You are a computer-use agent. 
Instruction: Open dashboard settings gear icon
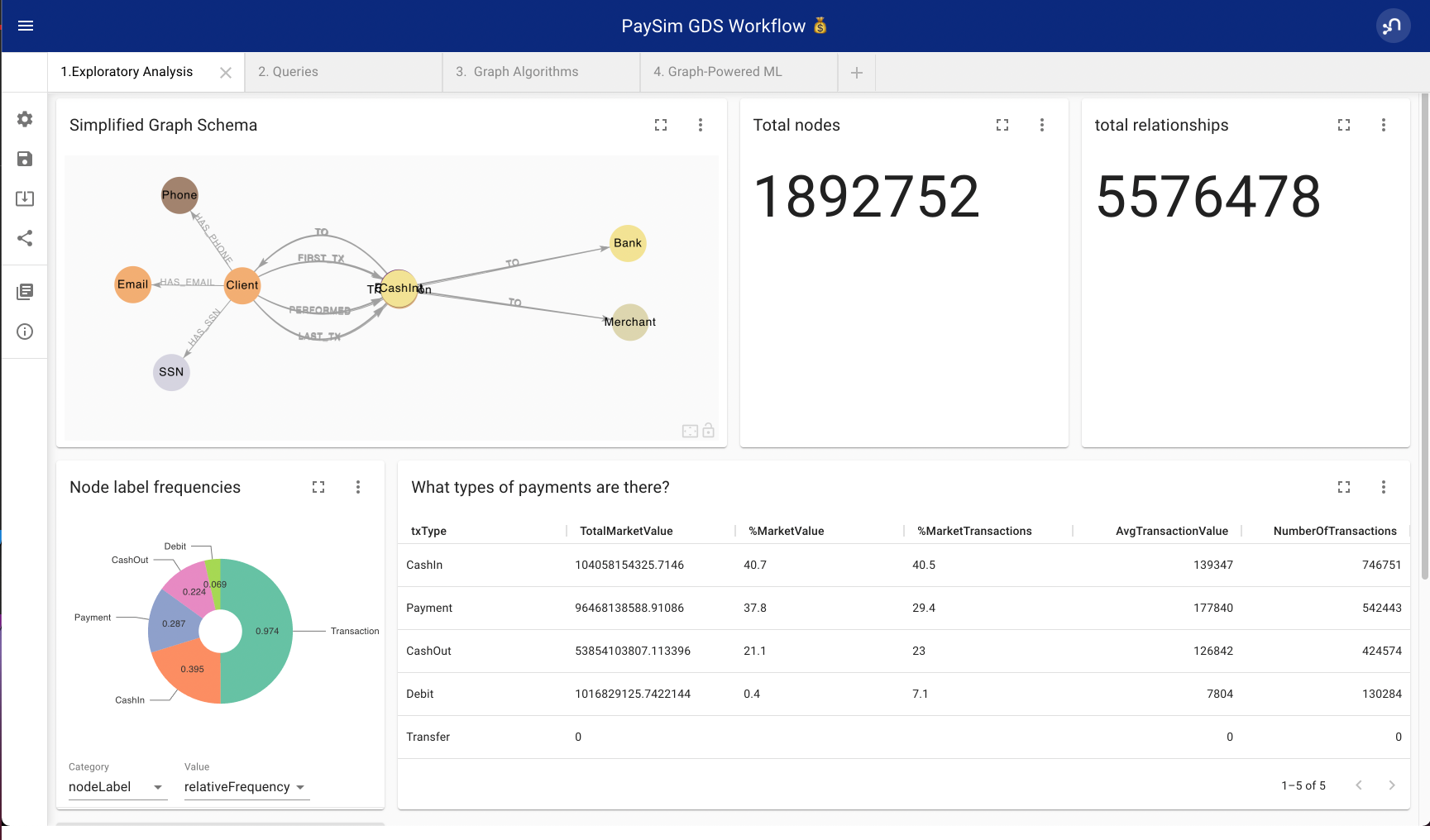25,119
